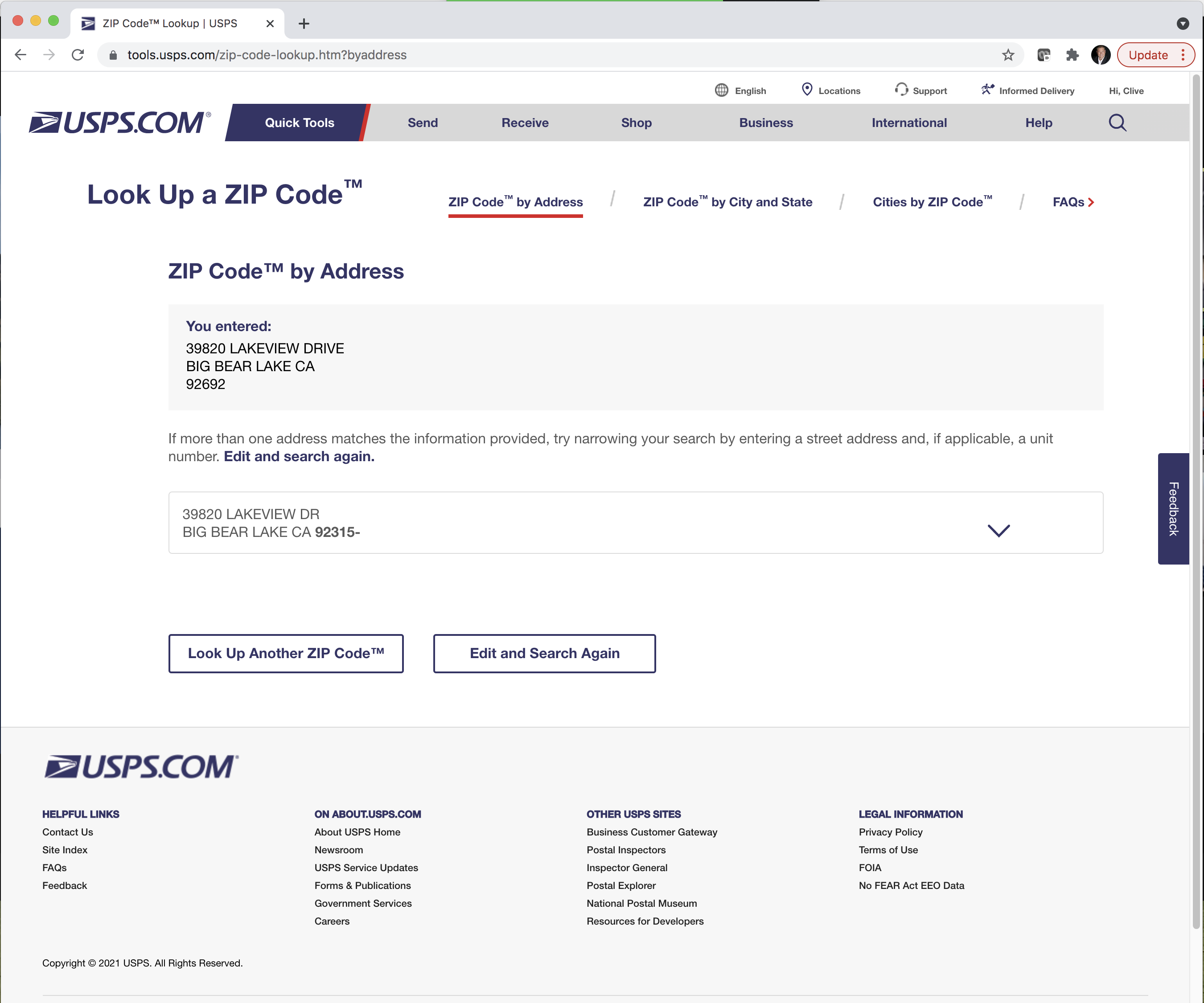Open search via the magnifying glass icon
This screenshot has width=1204, height=1003.
point(1117,122)
